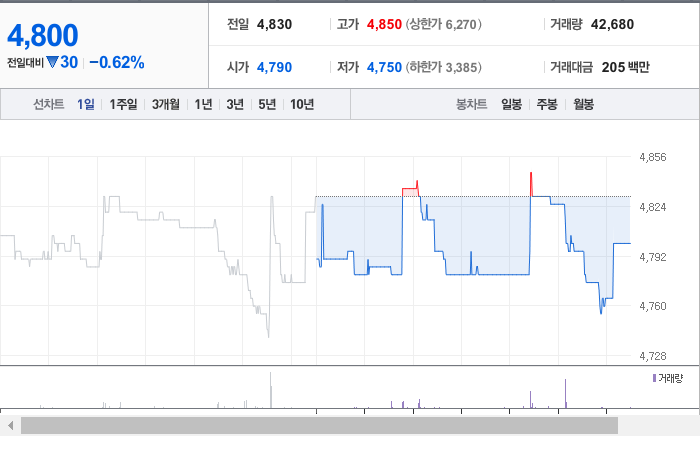
Task: Click the 4,824 axis label
Action: (x=653, y=207)
